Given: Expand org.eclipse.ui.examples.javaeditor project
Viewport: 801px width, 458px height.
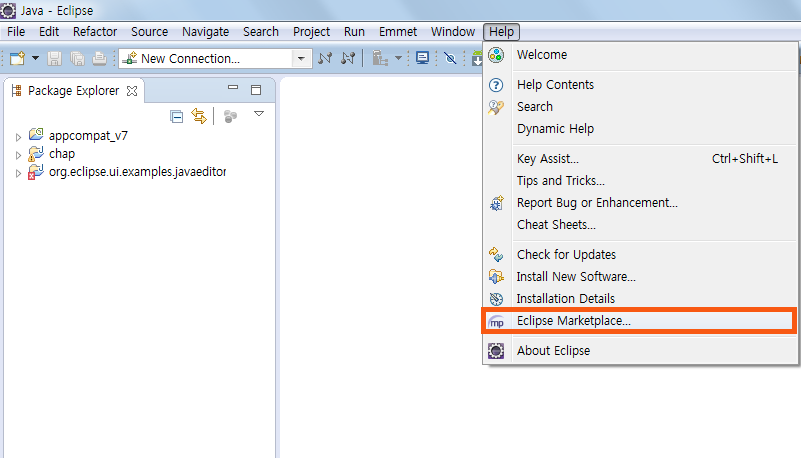Looking at the screenshot, I should [18, 173].
